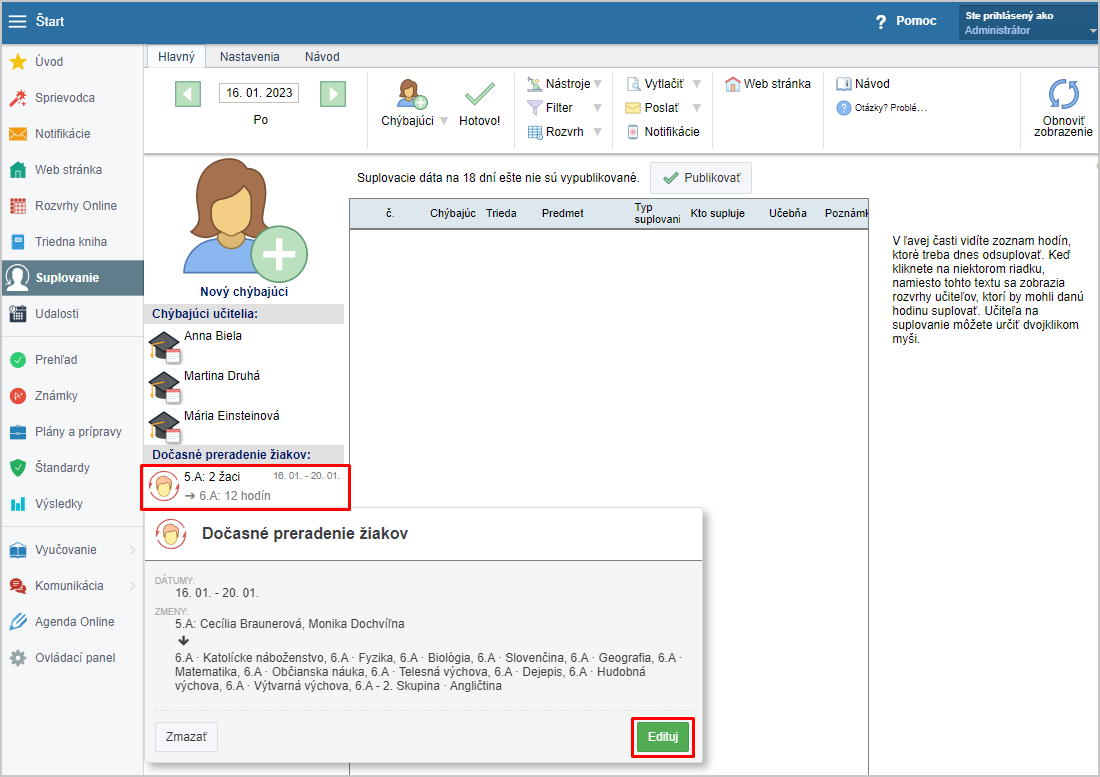Open Web stránka house icon in sidebar
1100x777 pixels.
click(18, 170)
